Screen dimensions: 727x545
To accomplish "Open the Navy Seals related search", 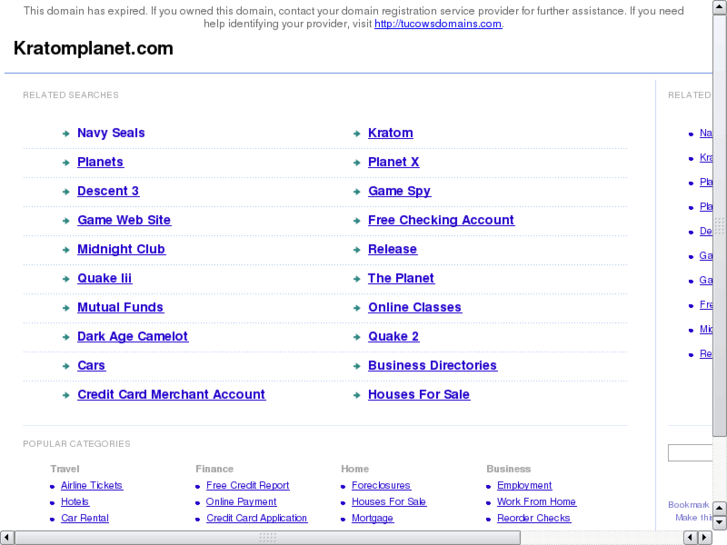I will (x=111, y=133).
